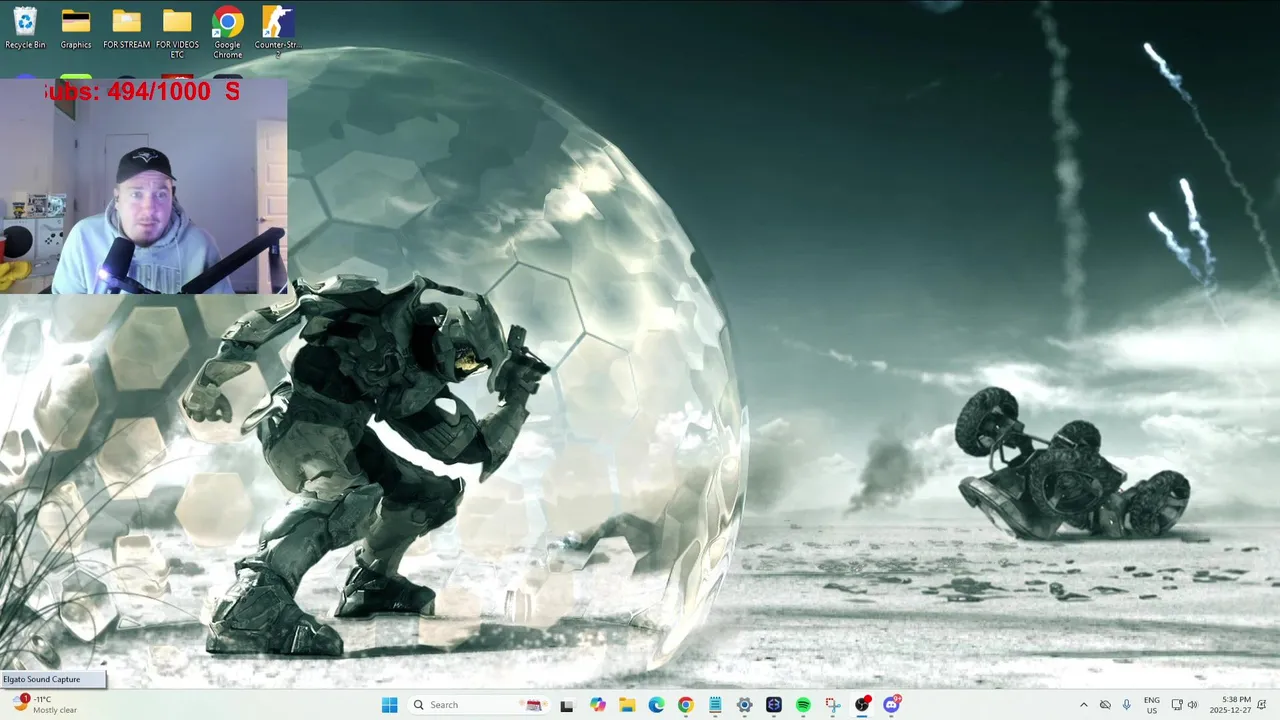Screen dimensions: 1280x720
Task: Open the Snipping Tool in the taskbar
Action: tap(833, 705)
